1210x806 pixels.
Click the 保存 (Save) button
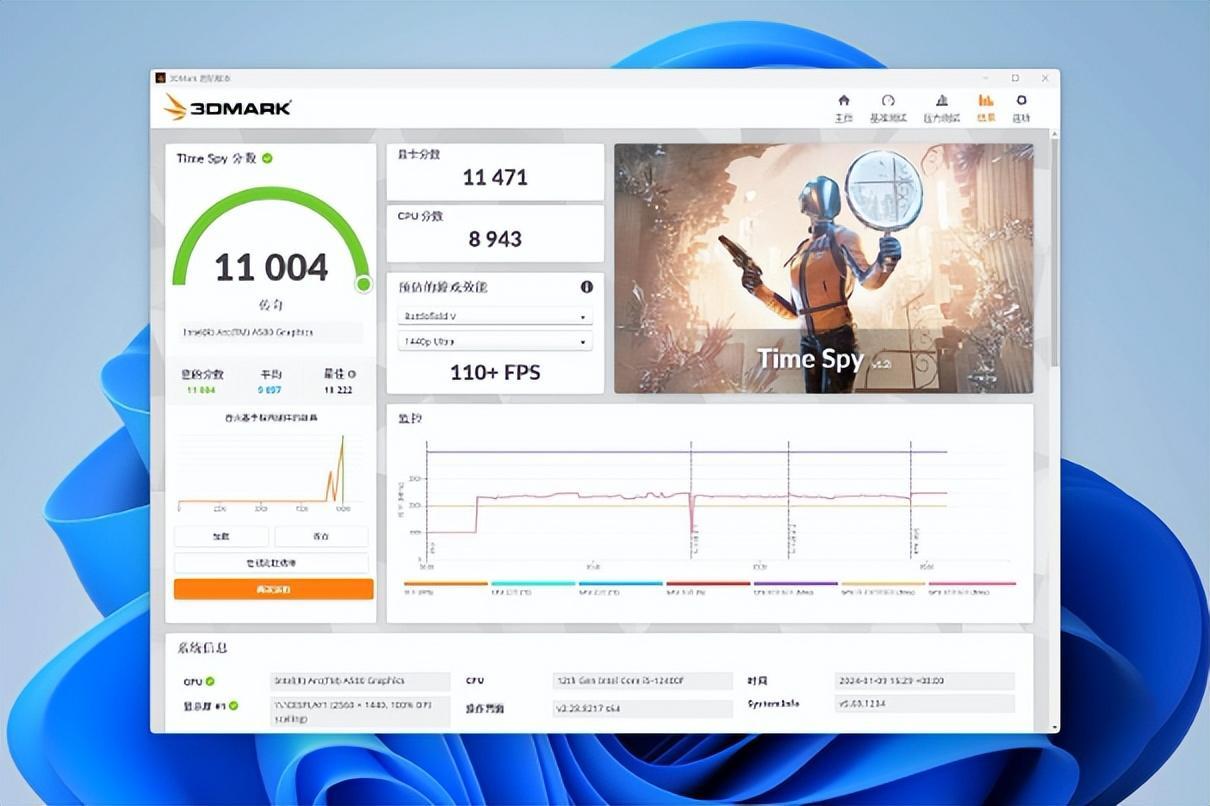coord(321,537)
